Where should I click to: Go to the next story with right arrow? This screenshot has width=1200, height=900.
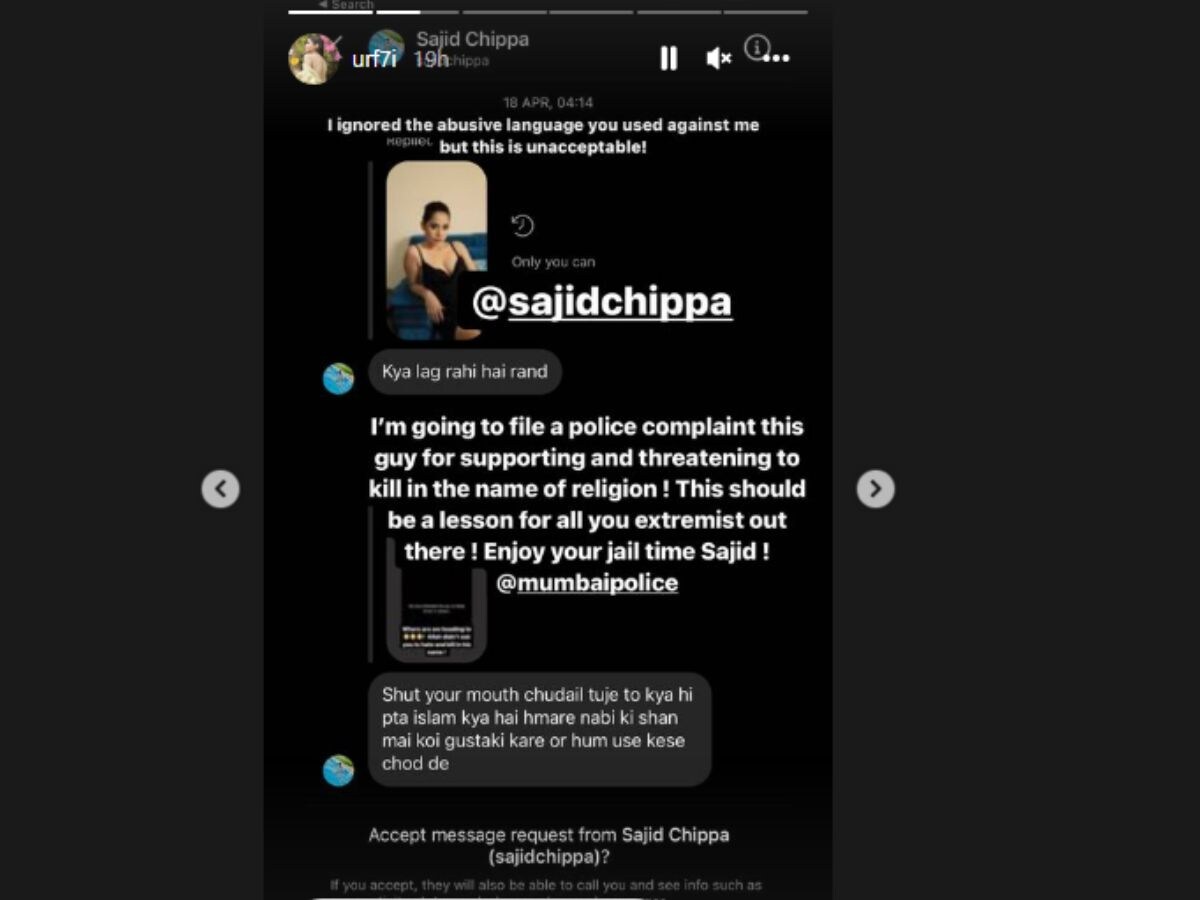point(875,489)
